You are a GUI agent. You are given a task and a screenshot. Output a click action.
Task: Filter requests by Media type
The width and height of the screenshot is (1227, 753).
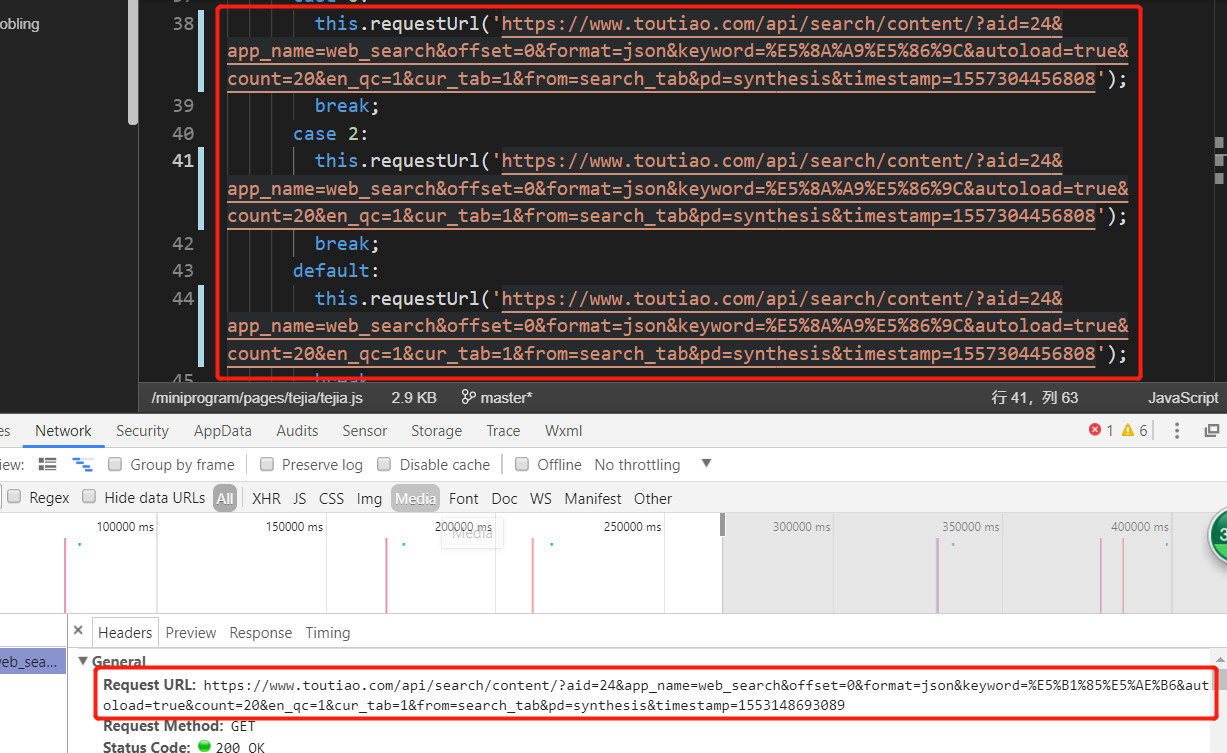pos(415,498)
